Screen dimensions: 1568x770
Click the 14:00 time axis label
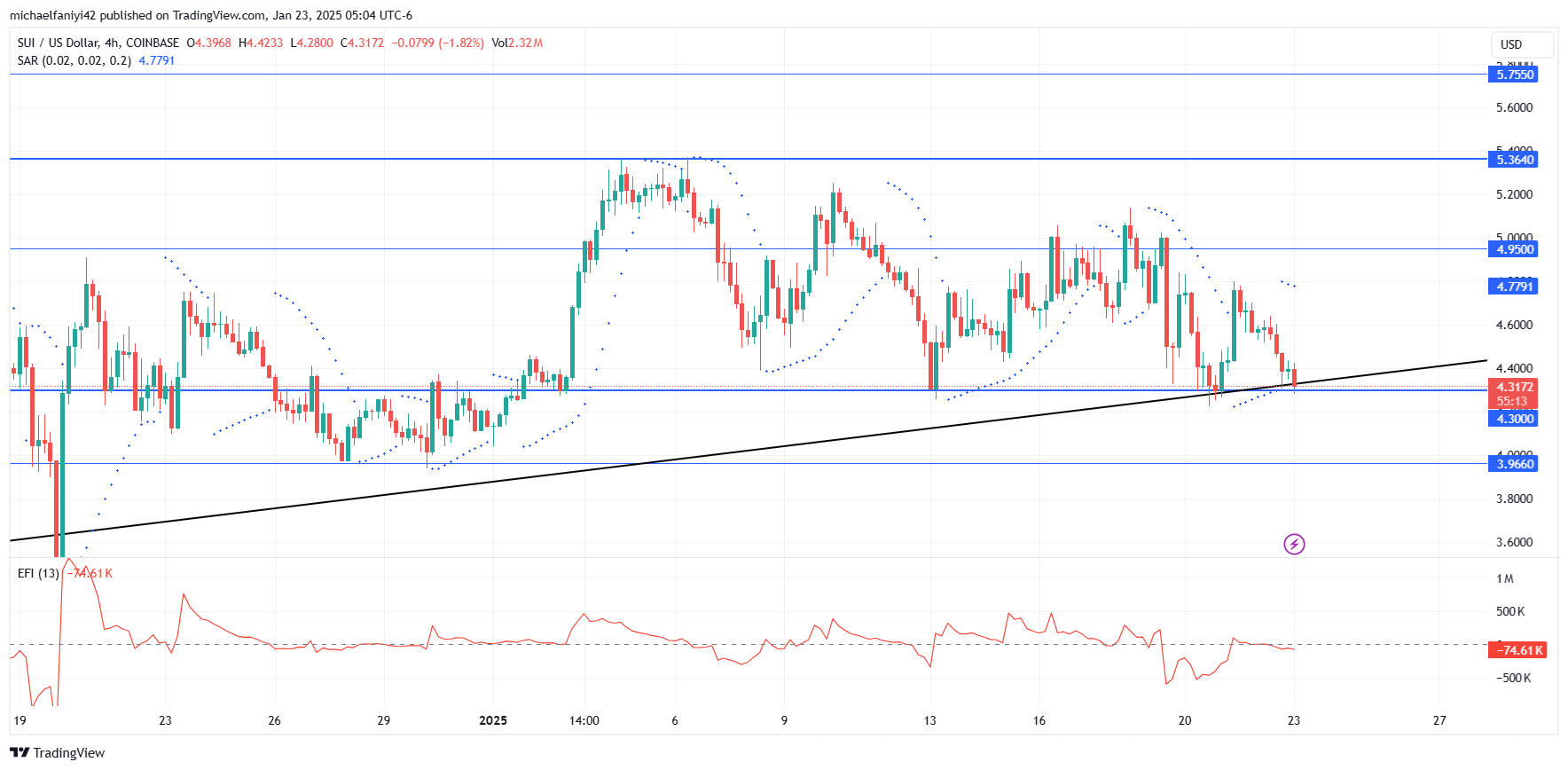click(x=584, y=720)
